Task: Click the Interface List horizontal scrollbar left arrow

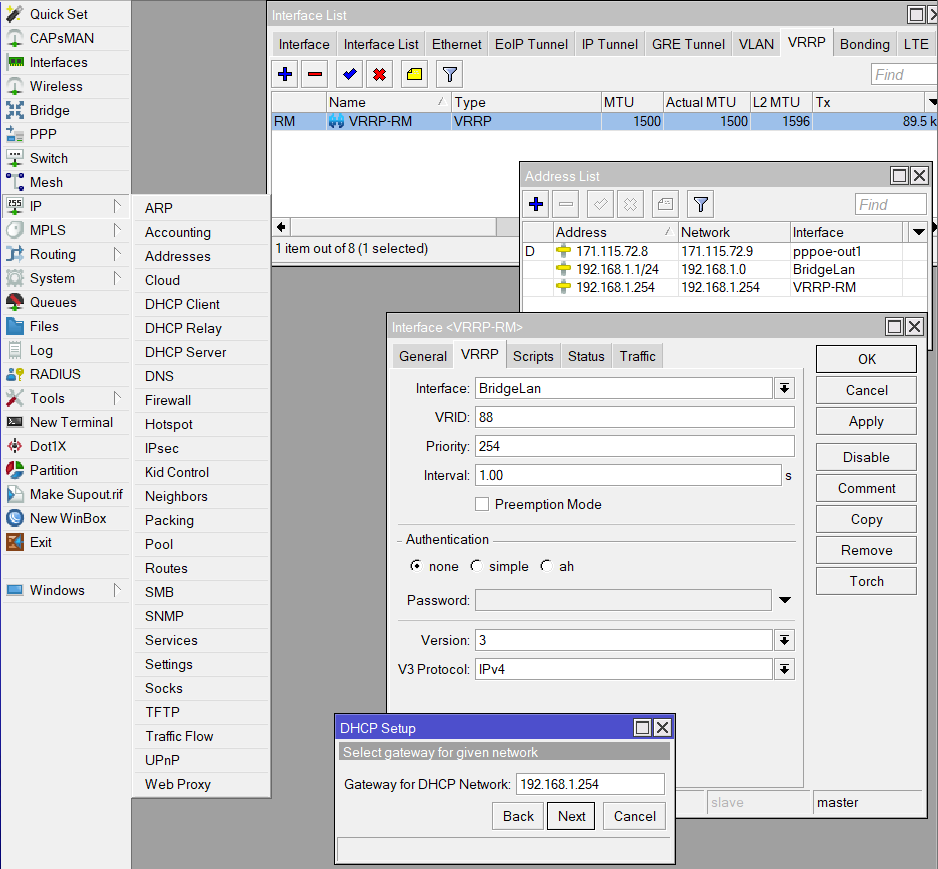Action: click(x=281, y=227)
